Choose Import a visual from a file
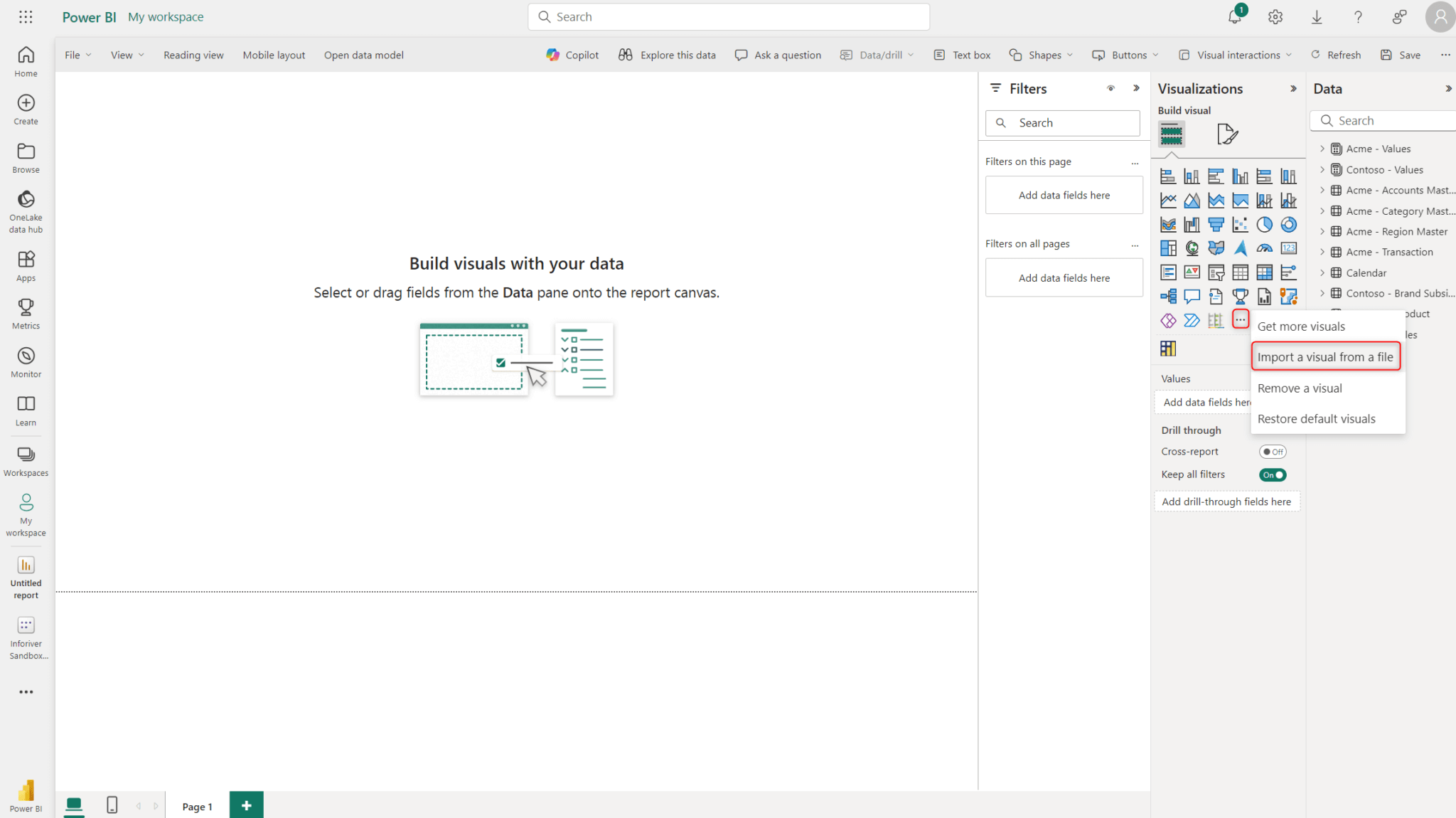 (1325, 356)
